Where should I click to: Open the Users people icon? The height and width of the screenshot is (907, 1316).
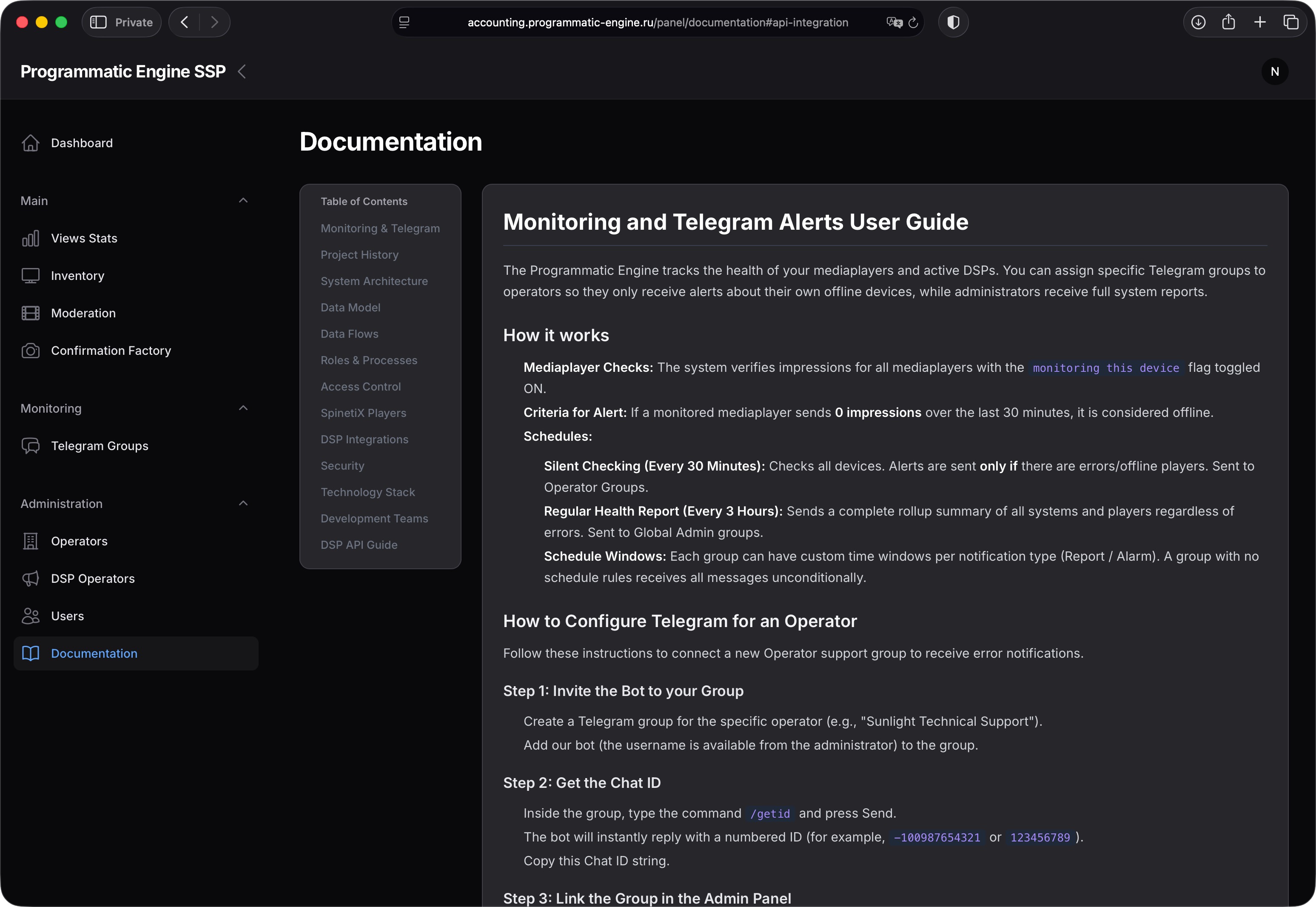pos(31,616)
